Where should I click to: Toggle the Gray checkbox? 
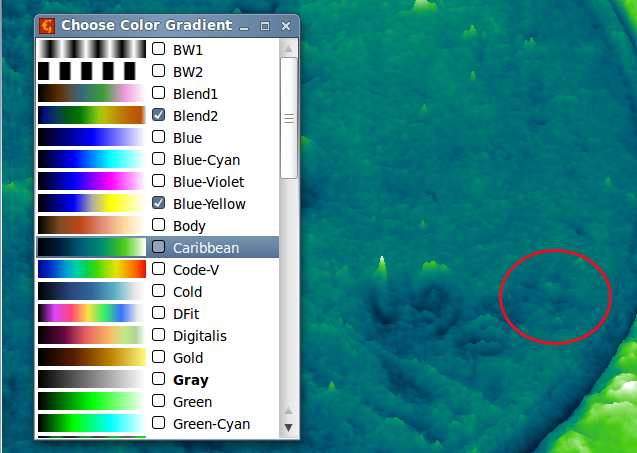[158, 379]
